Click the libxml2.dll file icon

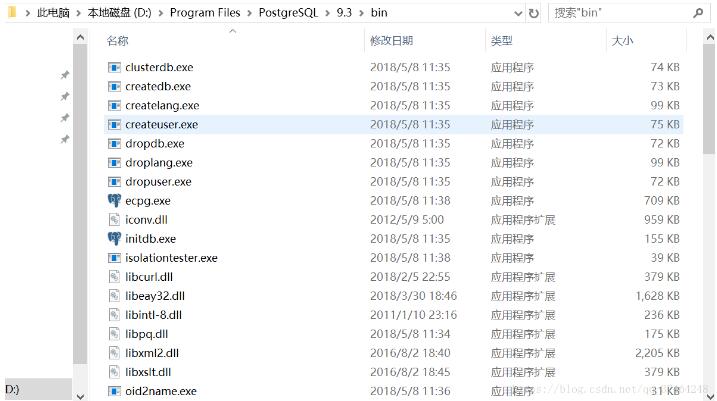pyautogui.click(x=114, y=353)
